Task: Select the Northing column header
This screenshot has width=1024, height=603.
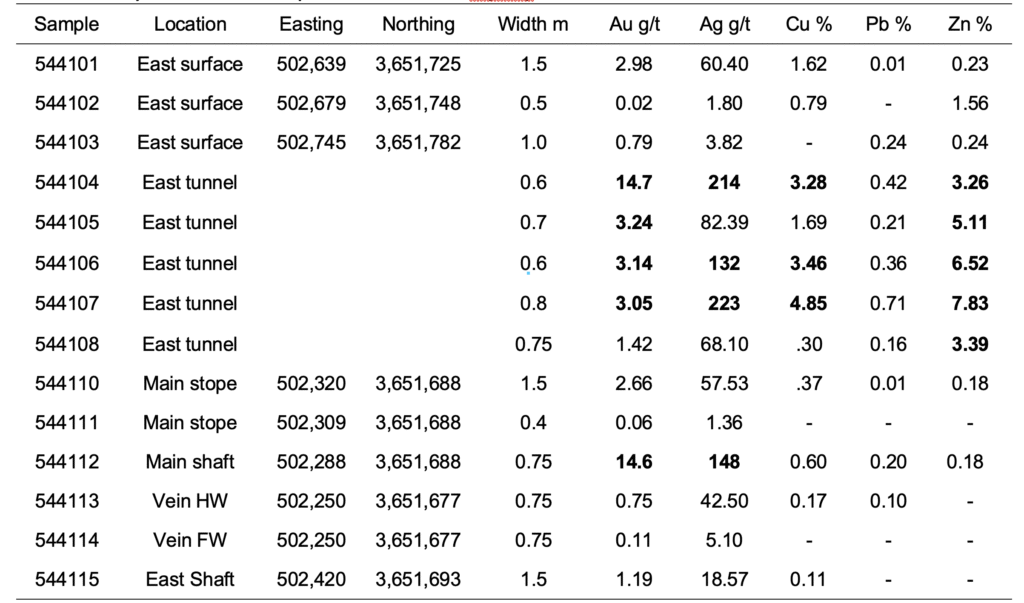Action: [418, 24]
